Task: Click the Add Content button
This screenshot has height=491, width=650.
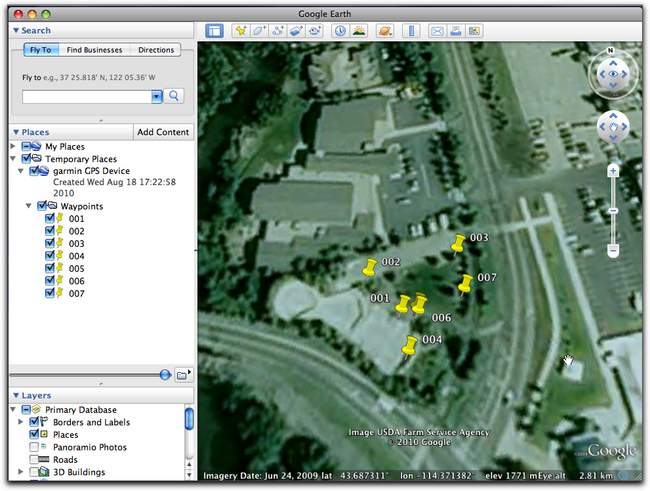Action: tap(162, 132)
